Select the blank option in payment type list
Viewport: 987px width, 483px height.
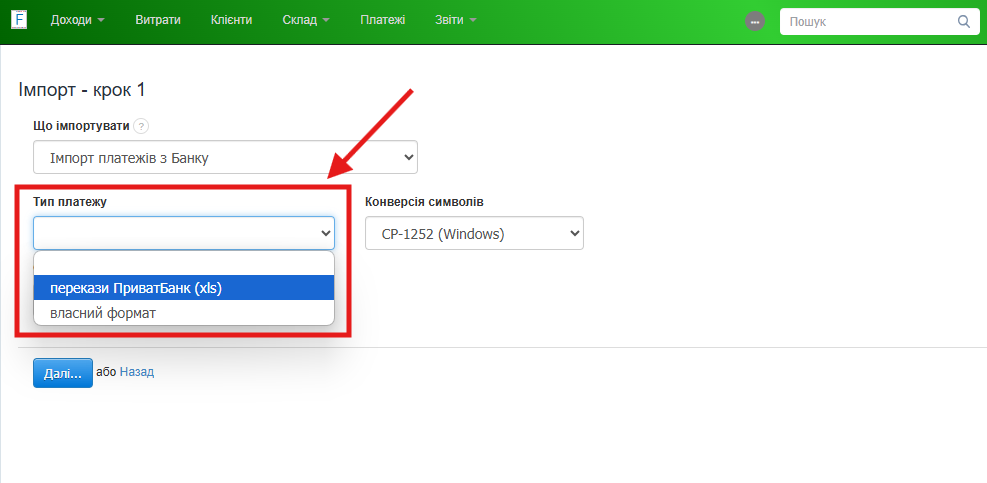pyautogui.click(x=184, y=264)
